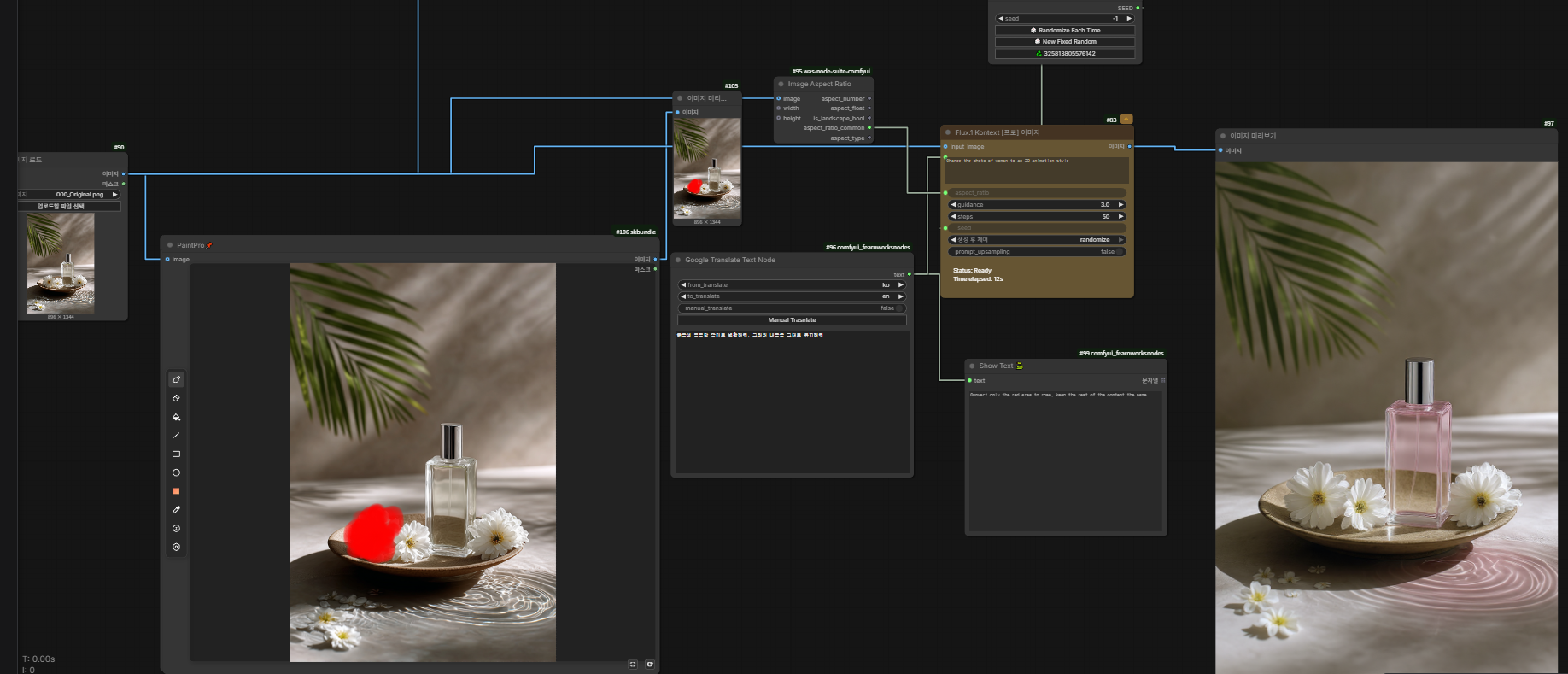Activate the eyedropper color picker tool
This screenshot has height=674, width=1568.
[176, 510]
